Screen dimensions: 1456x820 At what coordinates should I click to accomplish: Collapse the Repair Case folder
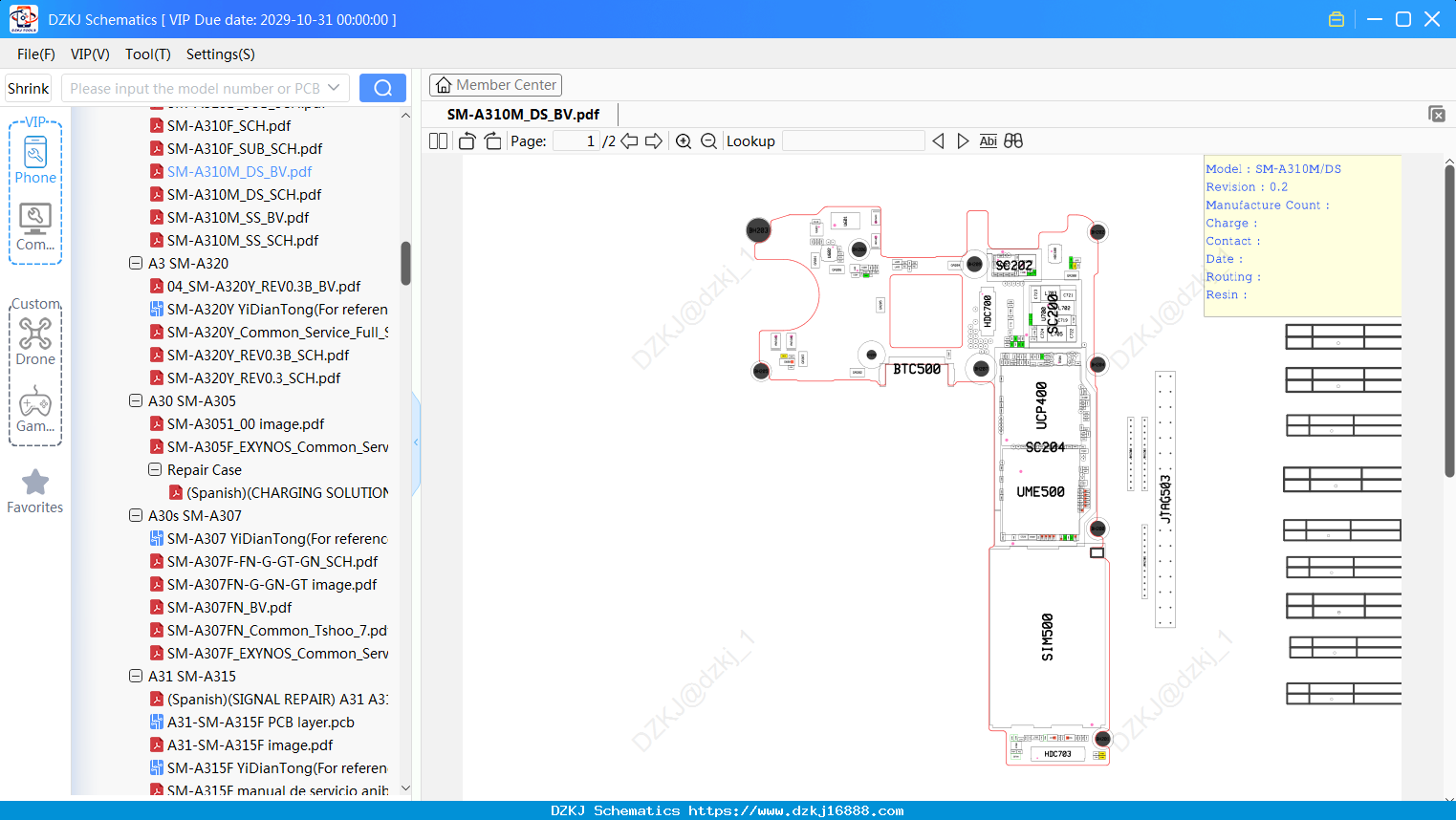[x=155, y=469]
